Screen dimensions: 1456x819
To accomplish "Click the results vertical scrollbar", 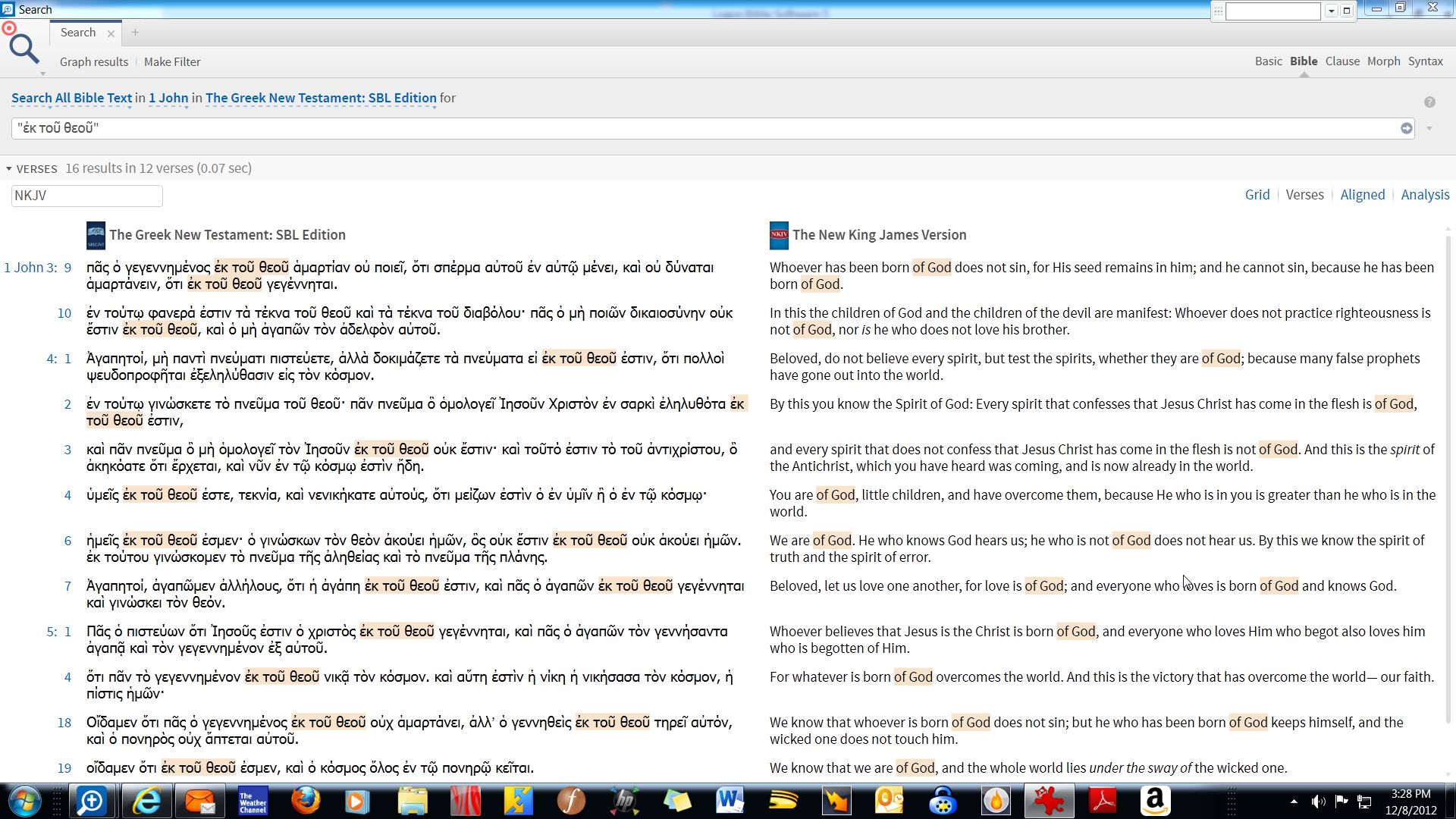I will 1449,478.
